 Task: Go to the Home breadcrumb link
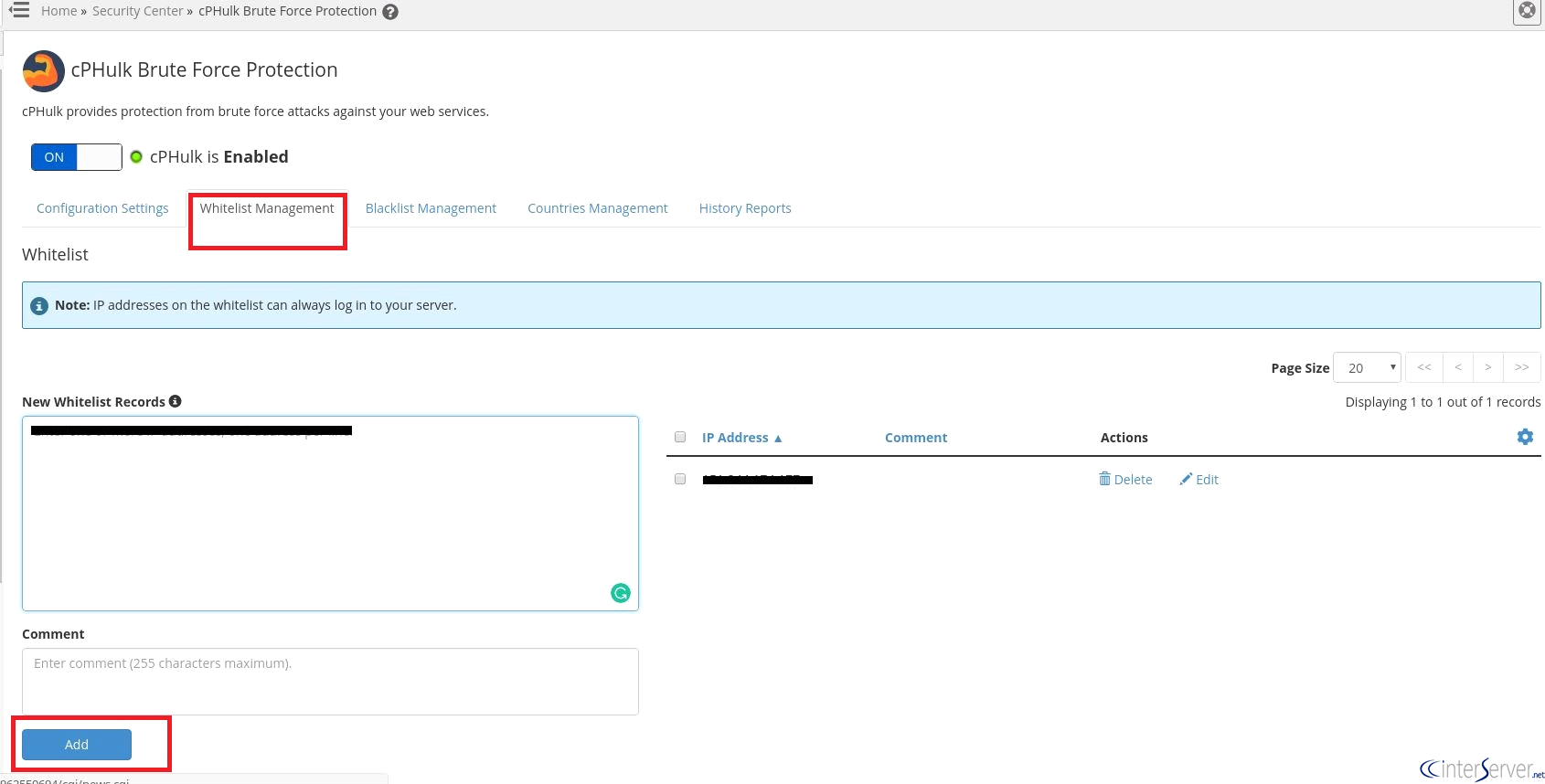click(x=59, y=11)
